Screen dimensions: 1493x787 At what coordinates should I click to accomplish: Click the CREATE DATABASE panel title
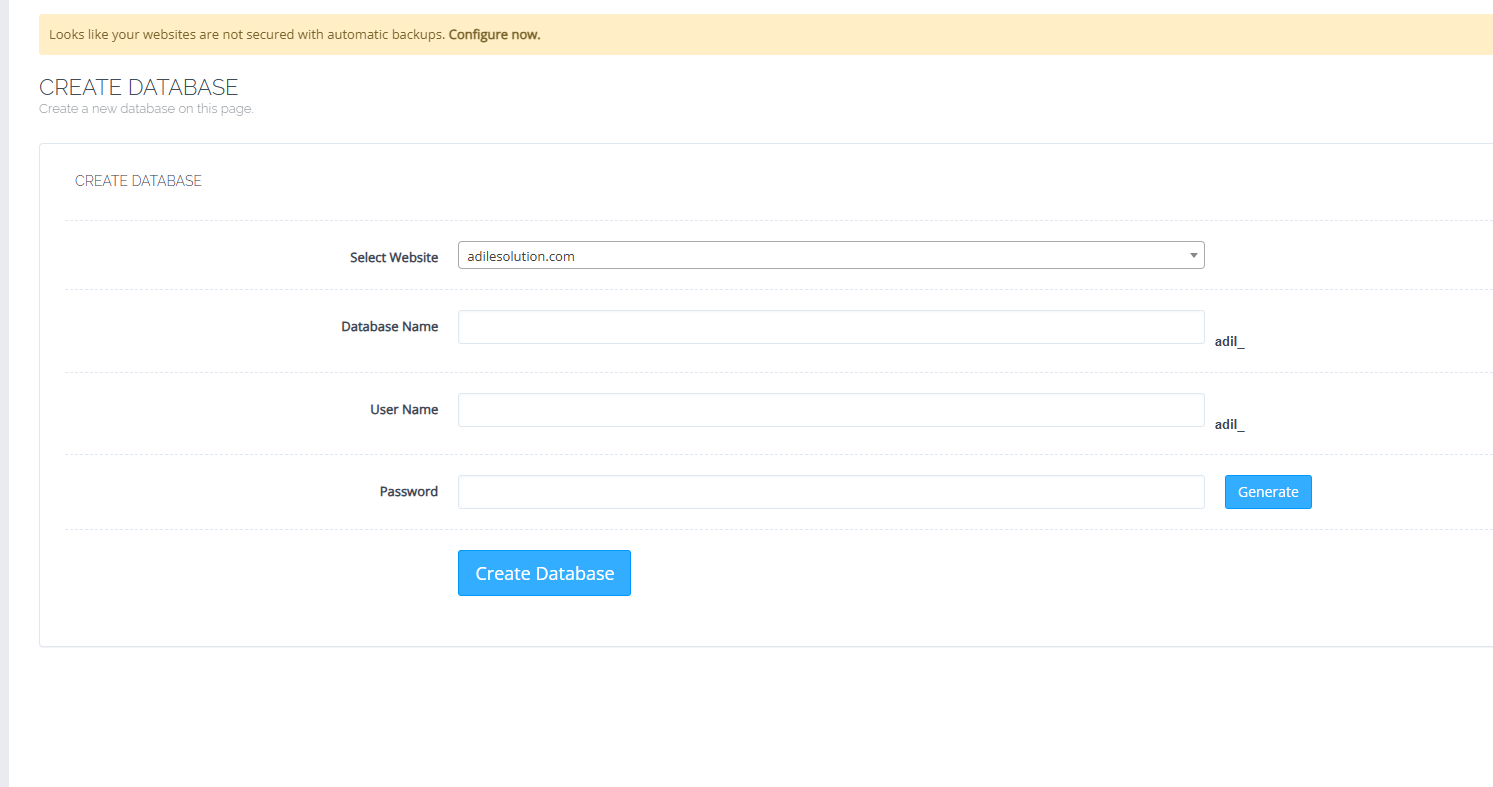[138, 181]
